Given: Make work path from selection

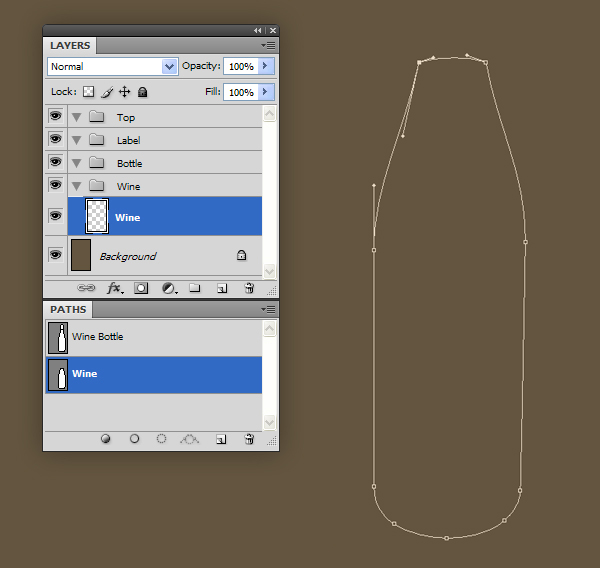Looking at the screenshot, I should coord(189,439).
